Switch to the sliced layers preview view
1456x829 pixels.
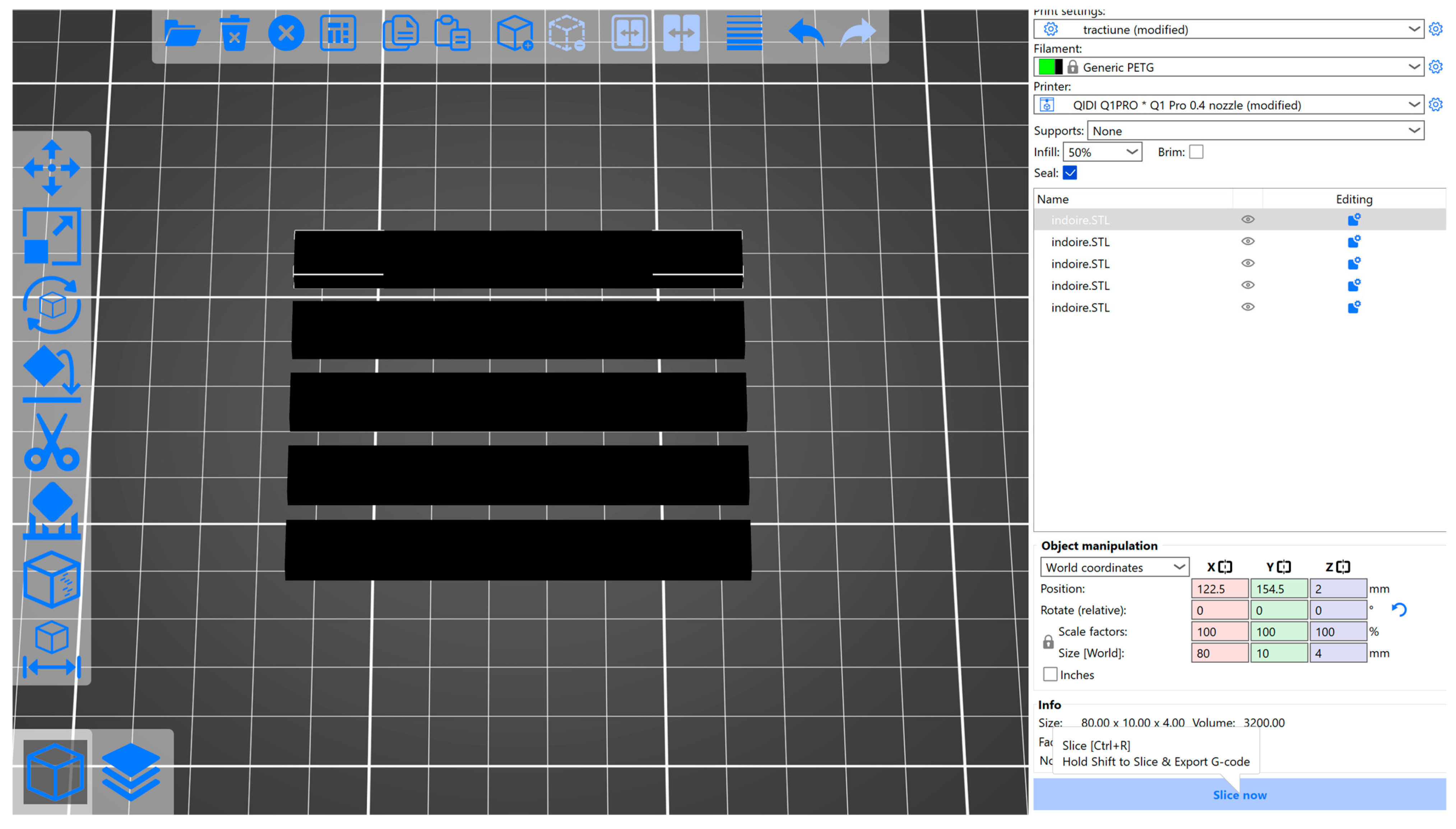pyautogui.click(x=131, y=772)
